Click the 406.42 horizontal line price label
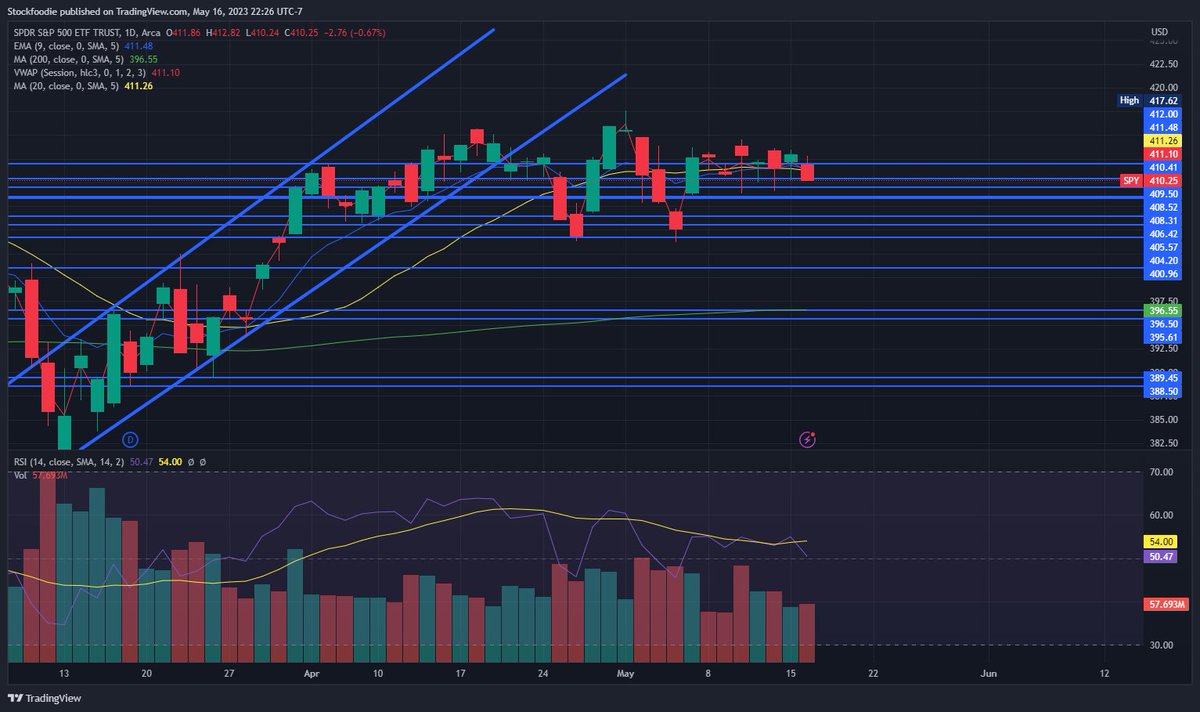This screenshot has height=712, width=1200. 1162,233
